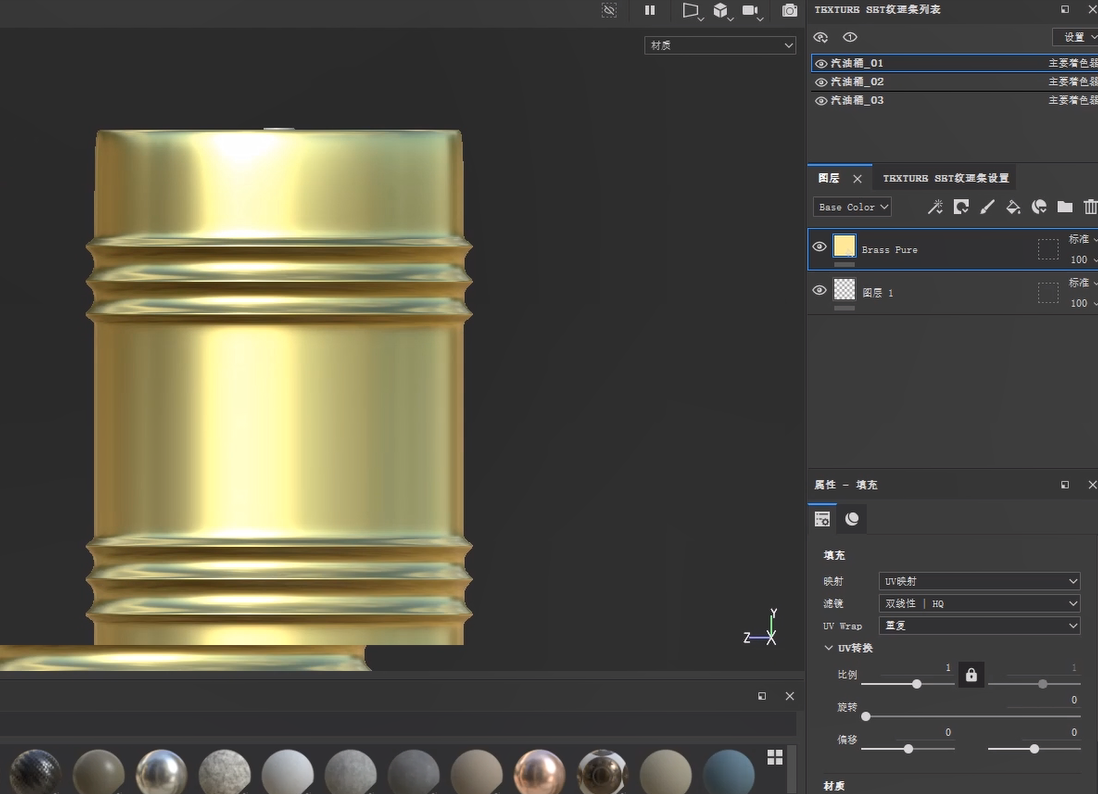Hide the 汽油桶_02 texture set
1098x794 pixels.
coord(821,82)
